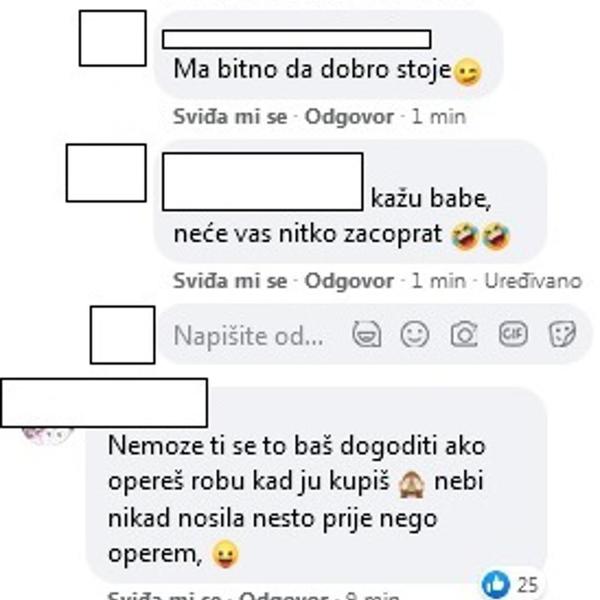Open the sticker picker icon
600x600 pixels.
click(x=562, y=334)
